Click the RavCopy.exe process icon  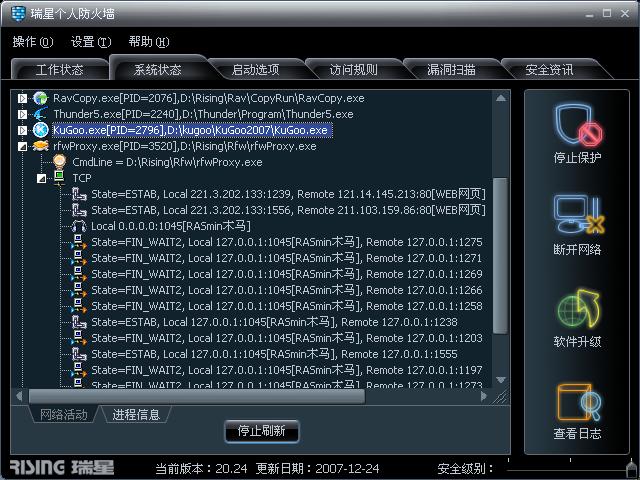pos(40,98)
